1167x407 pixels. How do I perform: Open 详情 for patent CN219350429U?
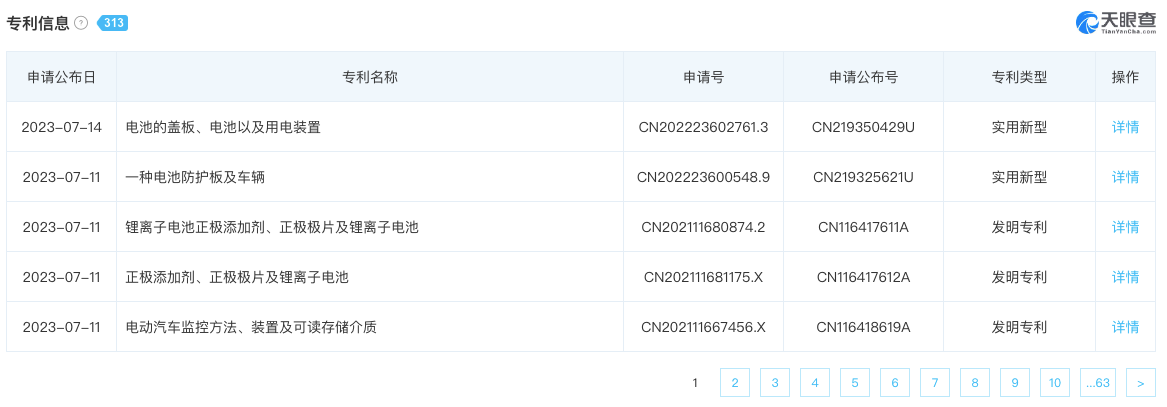tap(1125, 127)
